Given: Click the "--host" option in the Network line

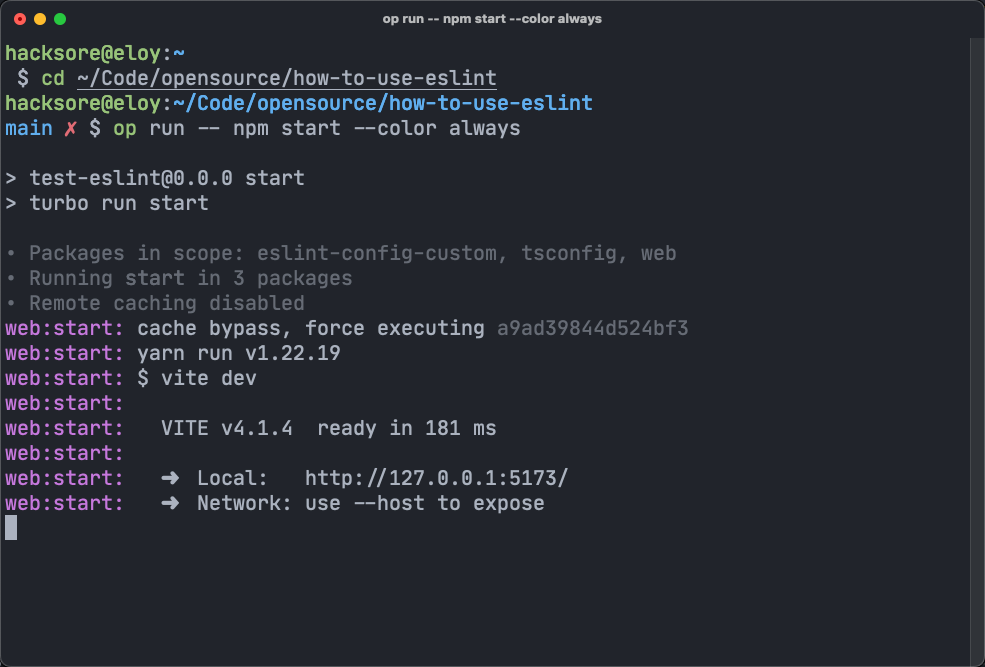Looking at the screenshot, I should [x=388, y=503].
